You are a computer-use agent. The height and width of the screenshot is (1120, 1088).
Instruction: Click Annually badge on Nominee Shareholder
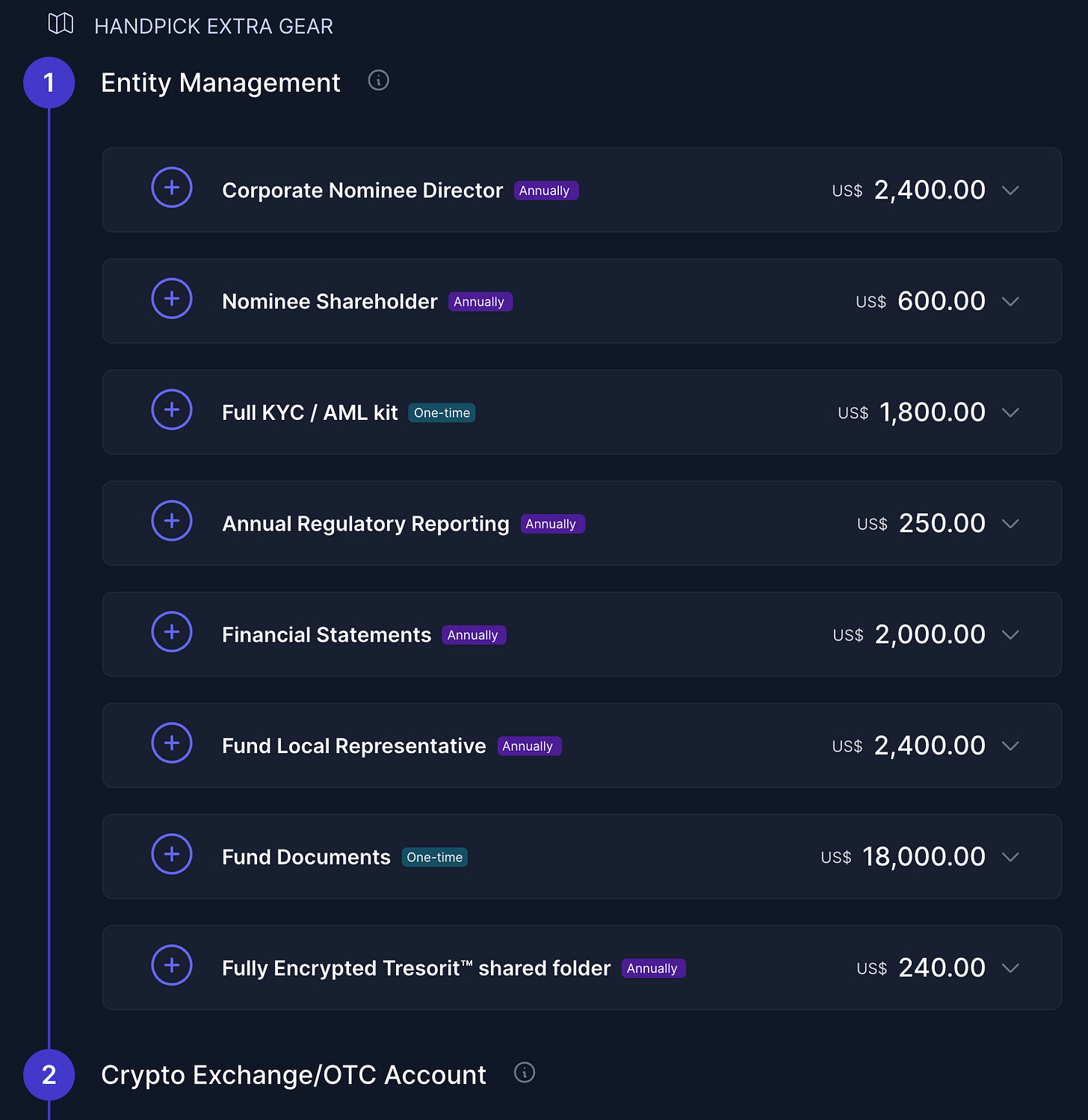[480, 302]
